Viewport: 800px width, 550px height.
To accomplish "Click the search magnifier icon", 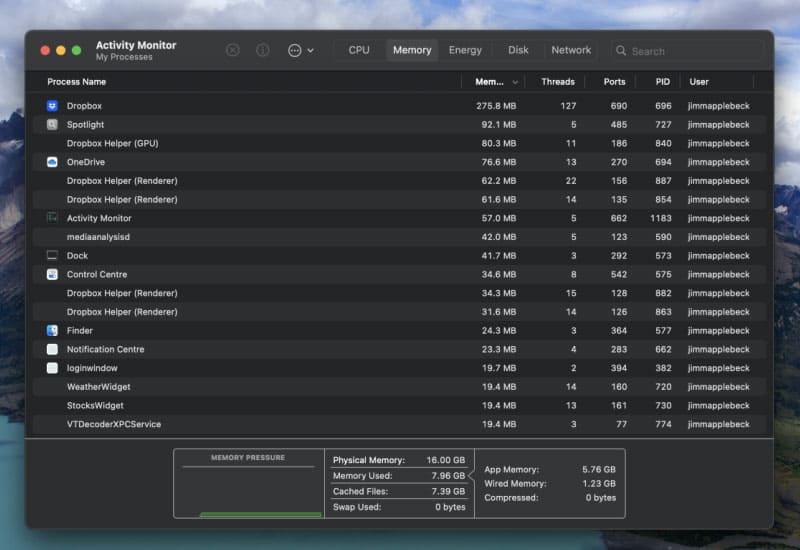I will click(x=621, y=51).
